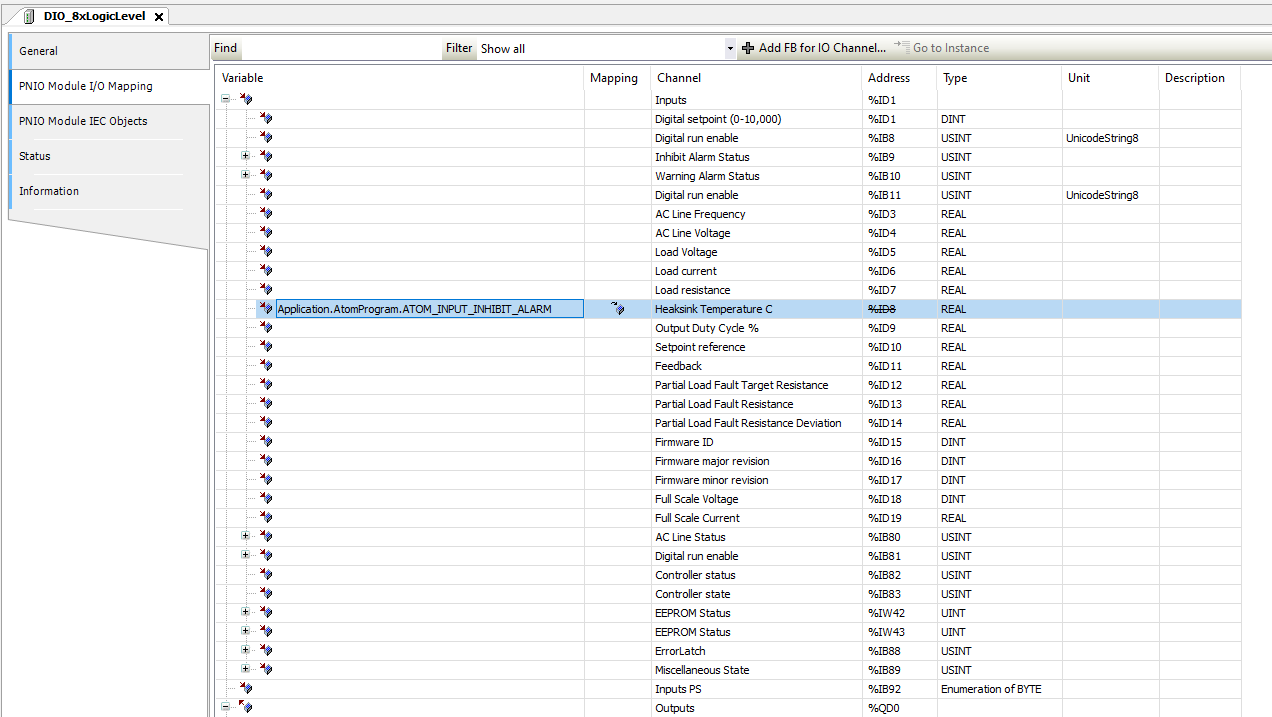The width and height of the screenshot is (1272, 717).
Task: Switch to the PNIO Module IEC Objects tab
Action: pyautogui.click(x=83, y=121)
